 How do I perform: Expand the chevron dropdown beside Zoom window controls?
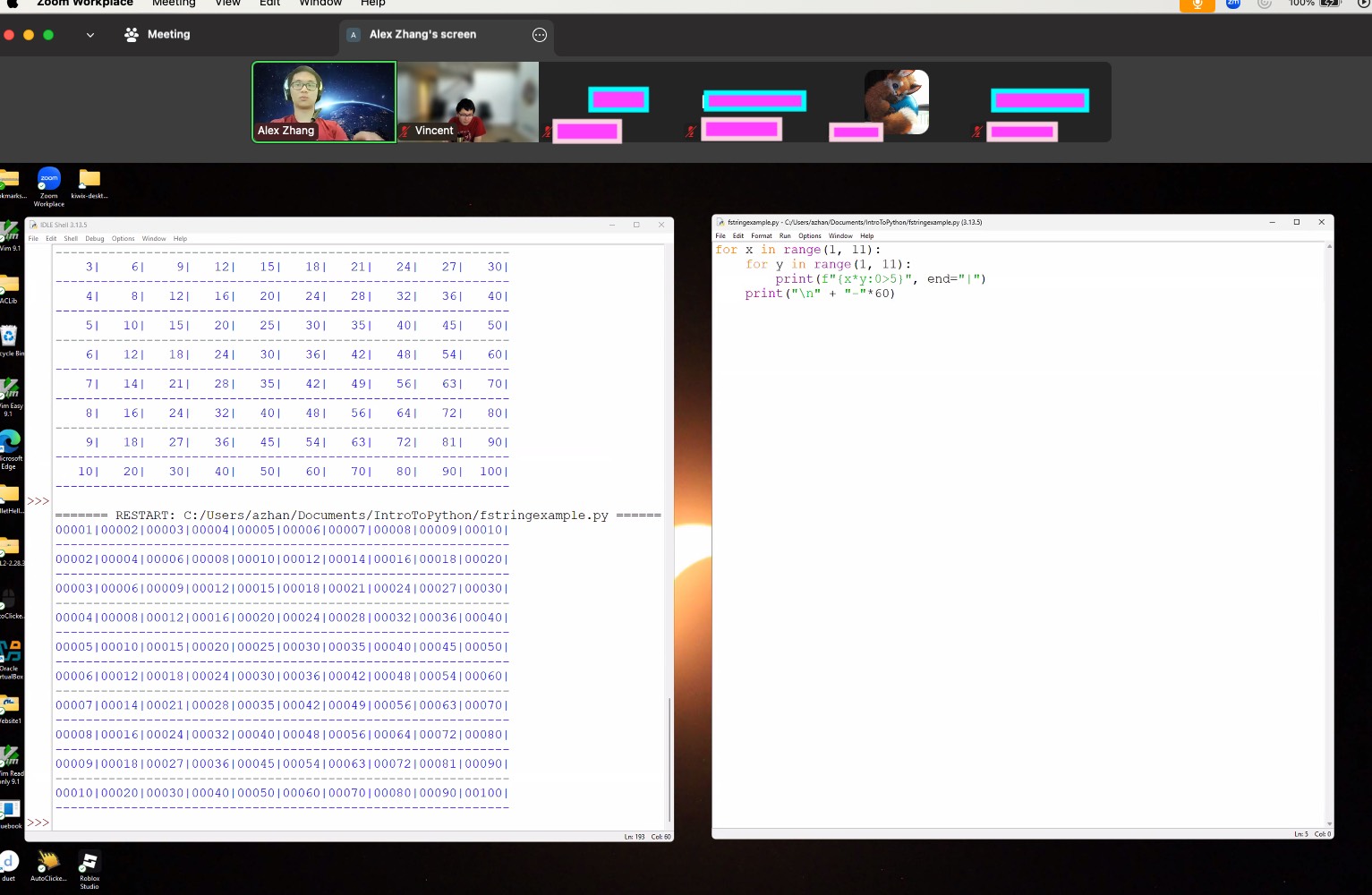[x=90, y=35]
